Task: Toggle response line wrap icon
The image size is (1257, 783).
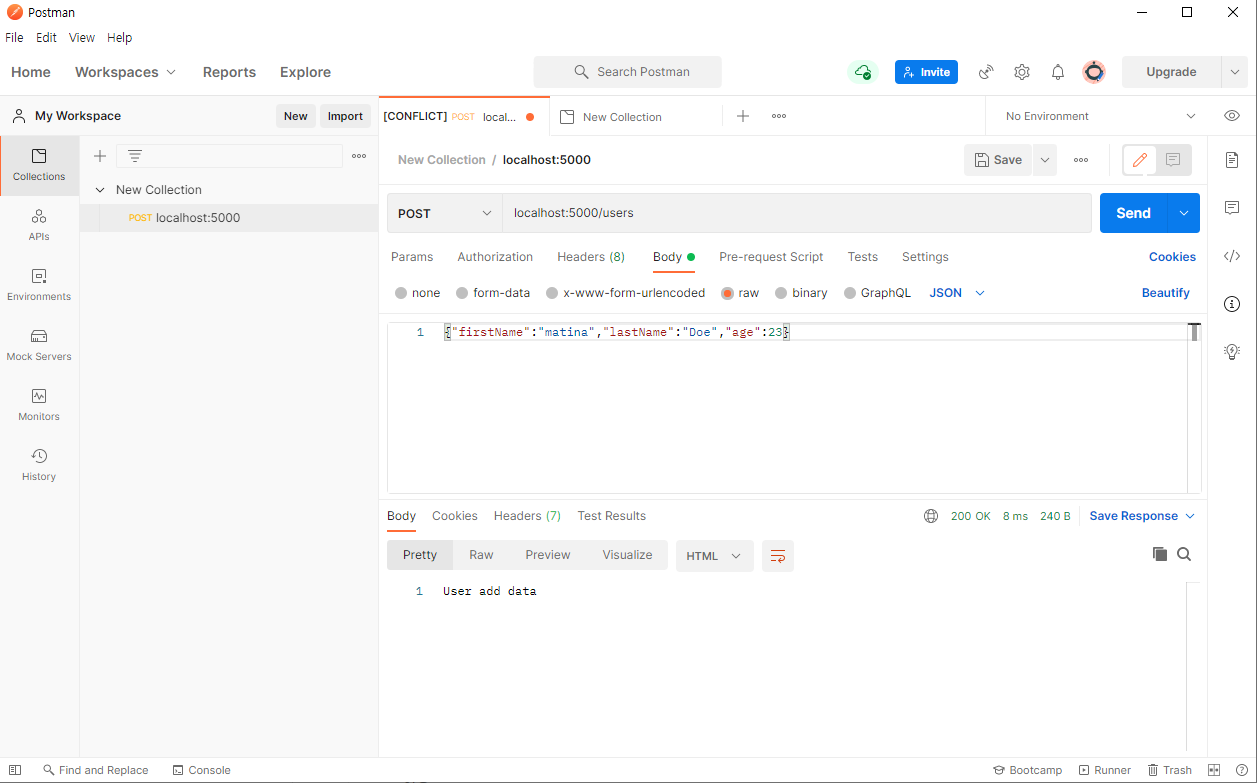Action: click(778, 556)
